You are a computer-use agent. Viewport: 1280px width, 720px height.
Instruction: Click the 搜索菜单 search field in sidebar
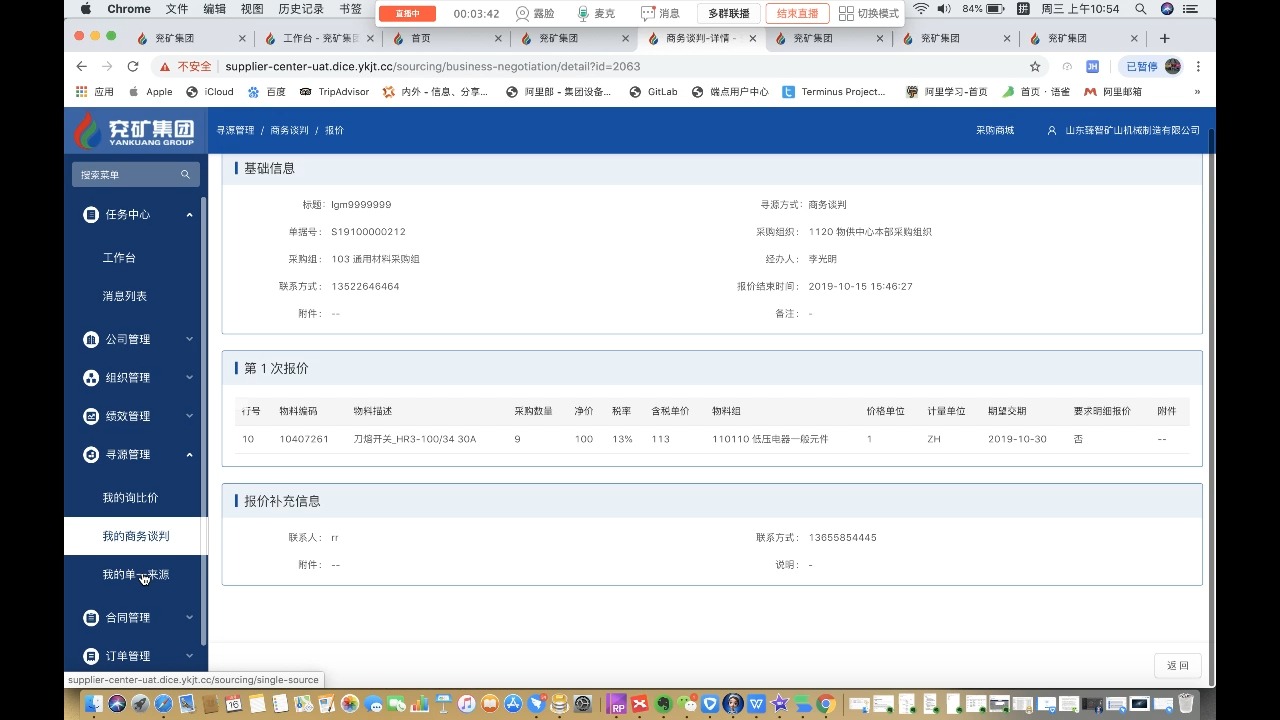[130, 174]
